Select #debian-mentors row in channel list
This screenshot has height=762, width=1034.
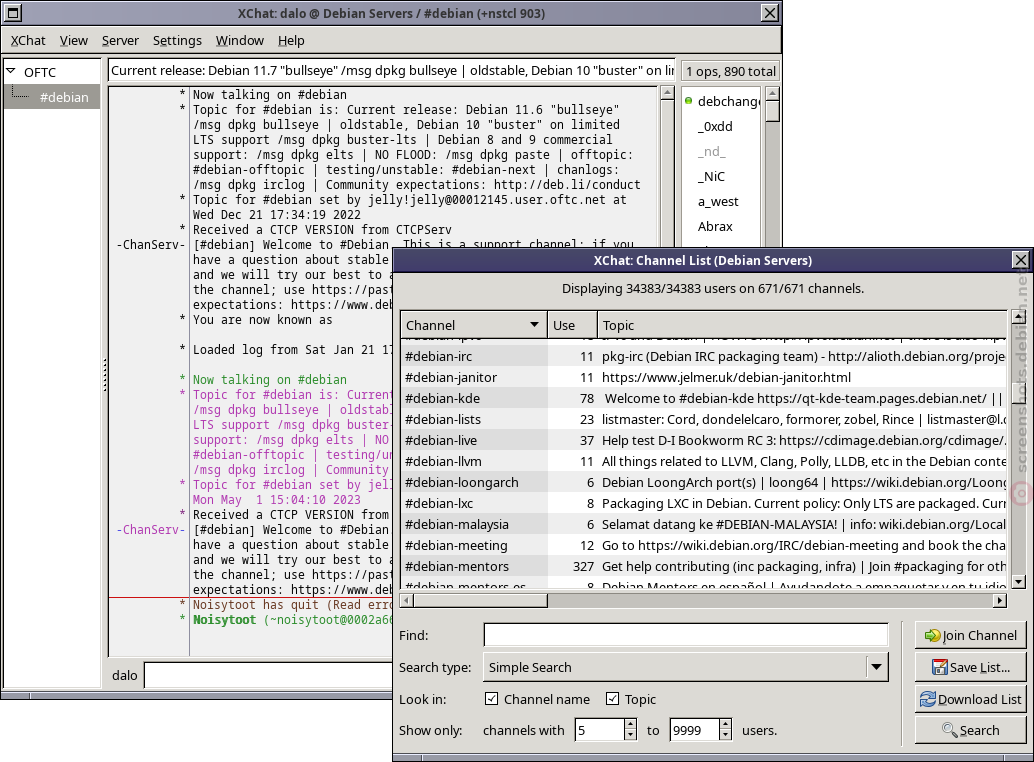(x=704, y=567)
